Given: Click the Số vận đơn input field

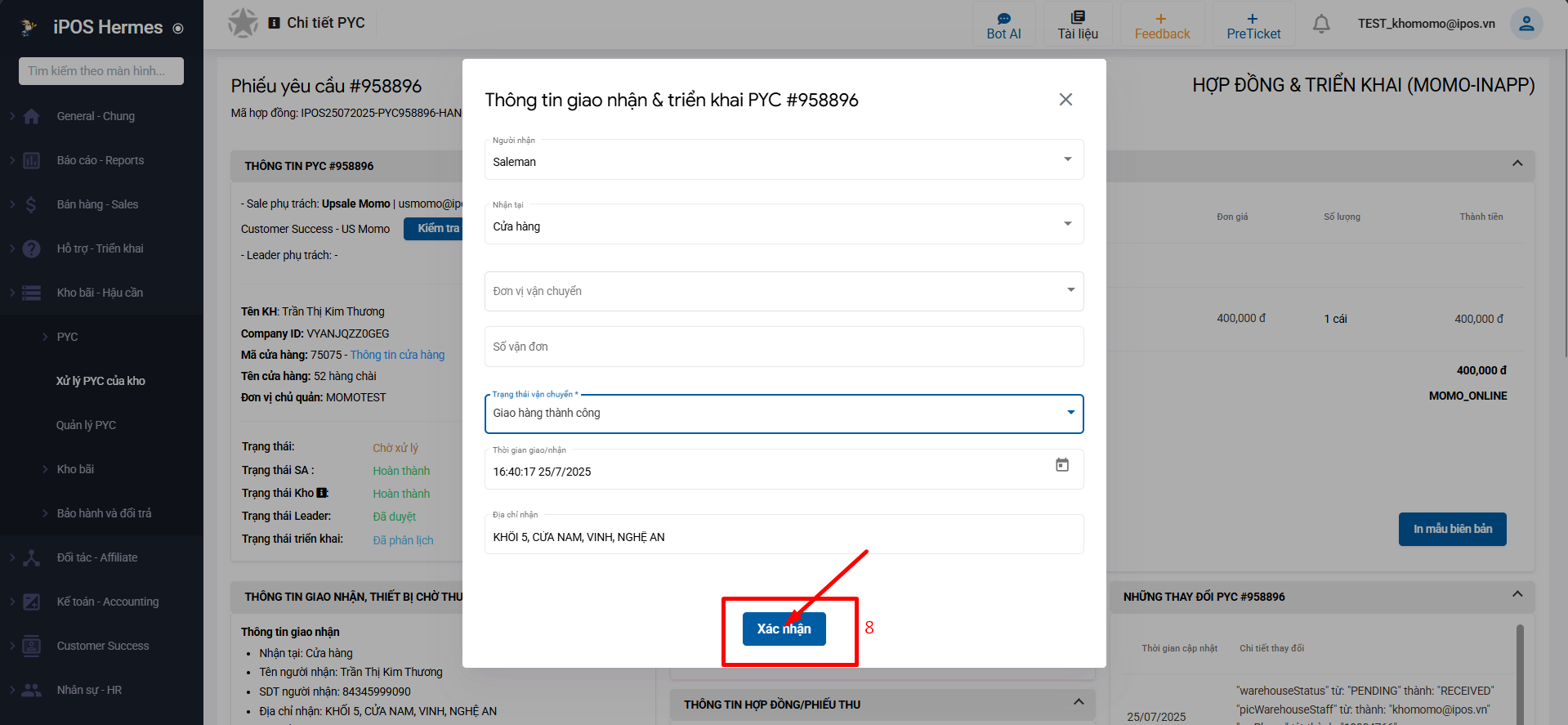Looking at the screenshot, I should (783, 347).
